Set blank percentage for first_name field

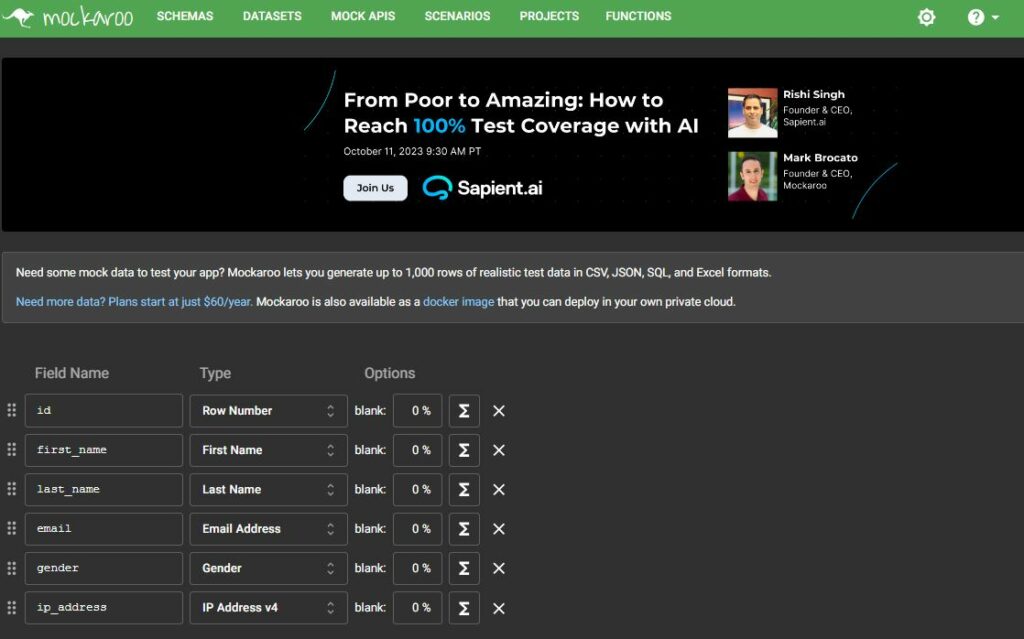point(417,450)
